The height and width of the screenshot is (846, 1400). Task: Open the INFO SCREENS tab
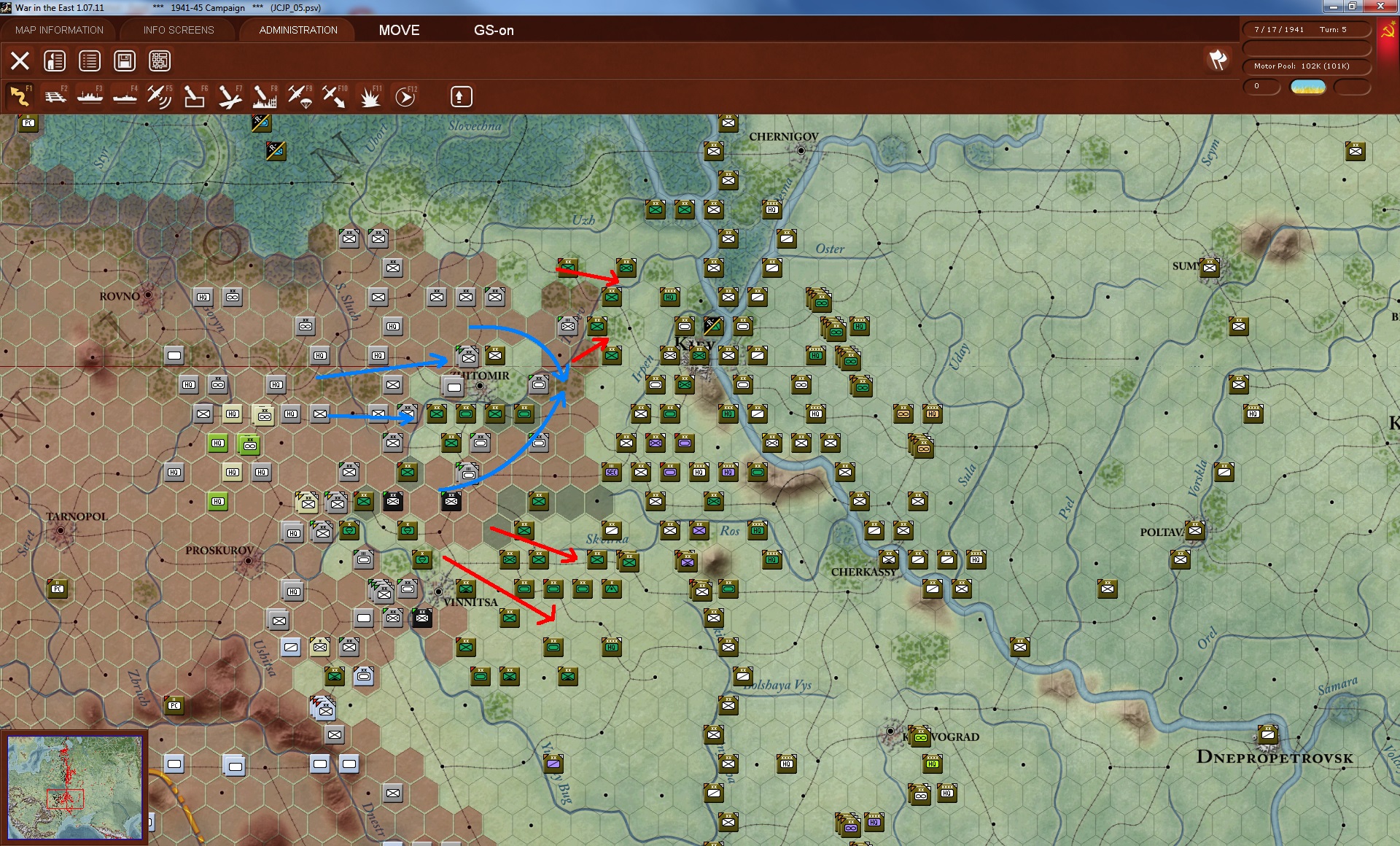(x=179, y=30)
